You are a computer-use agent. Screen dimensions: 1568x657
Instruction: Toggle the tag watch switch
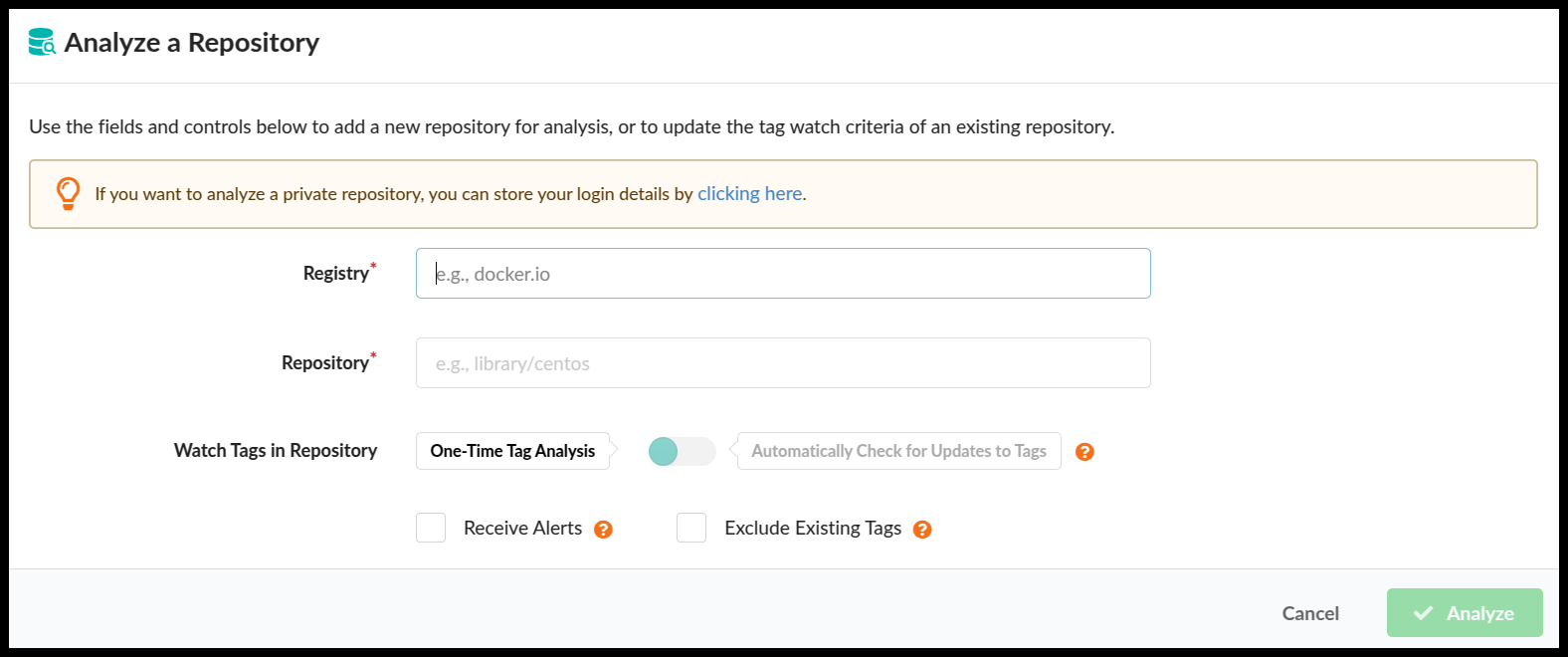pyautogui.click(x=682, y=452)
